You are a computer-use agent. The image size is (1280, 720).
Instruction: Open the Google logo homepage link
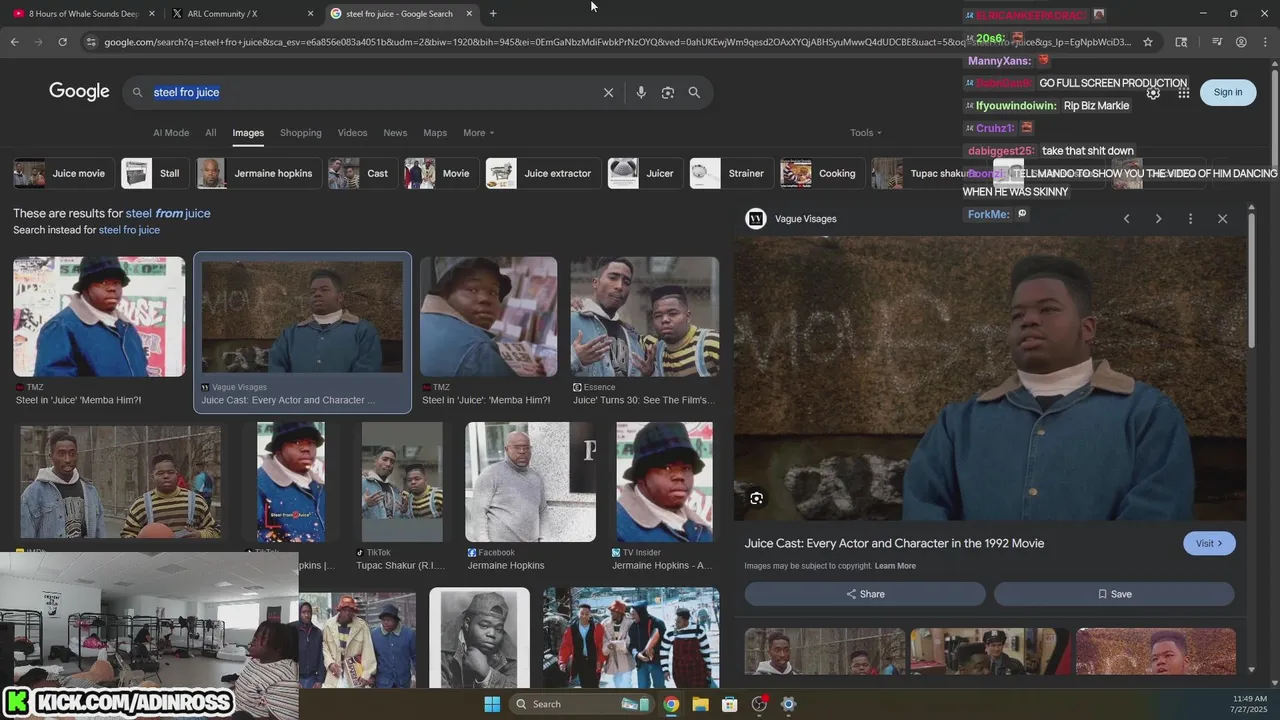point(79,92)
